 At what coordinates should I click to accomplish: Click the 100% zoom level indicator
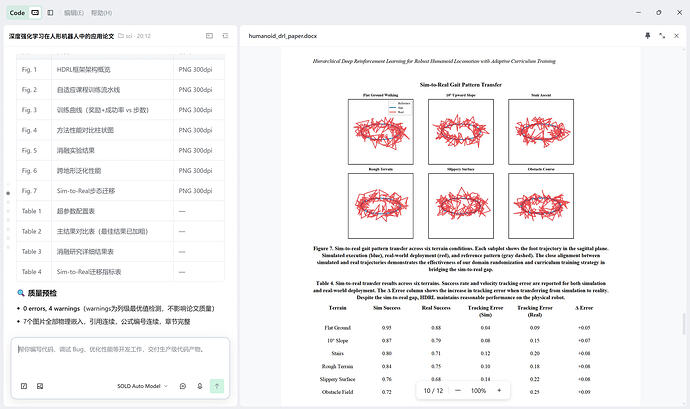click(478, 391)
